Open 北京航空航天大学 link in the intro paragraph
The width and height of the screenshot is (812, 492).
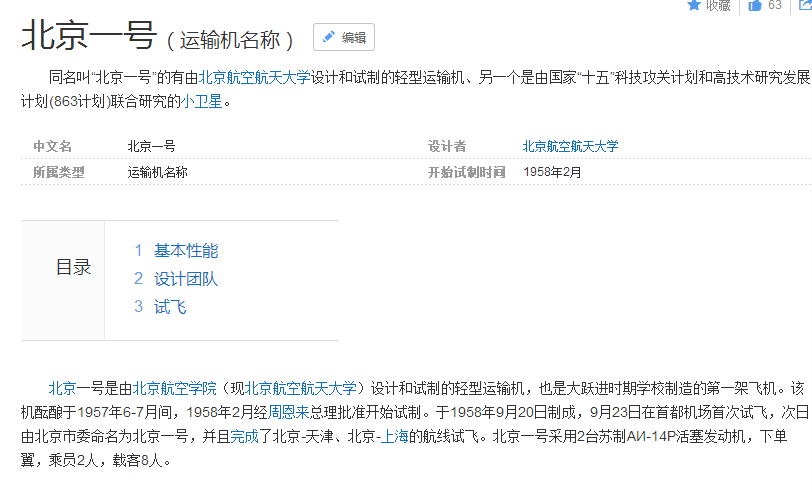click(254, 76)
